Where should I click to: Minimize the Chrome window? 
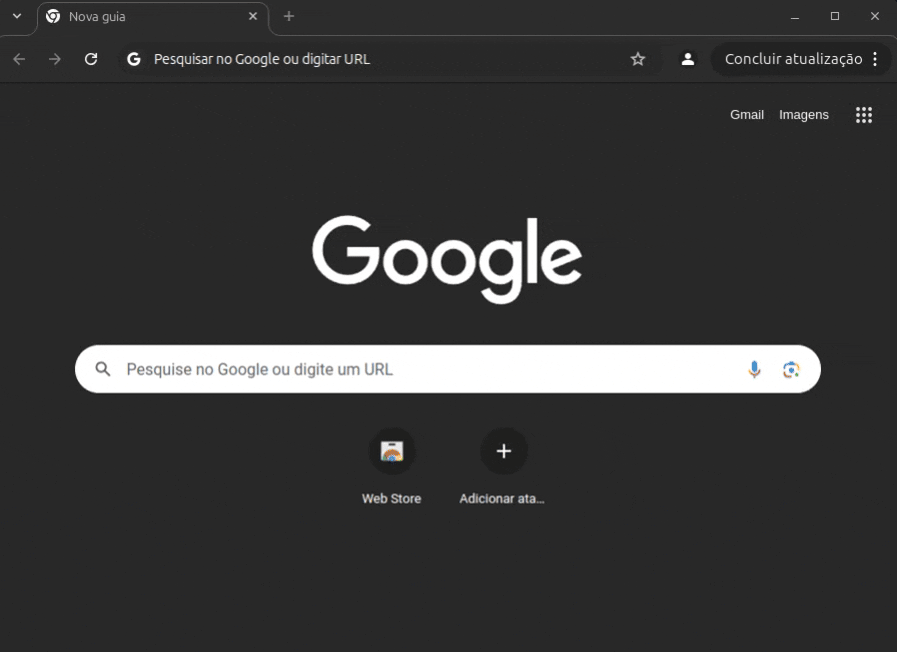pos(795,17)
